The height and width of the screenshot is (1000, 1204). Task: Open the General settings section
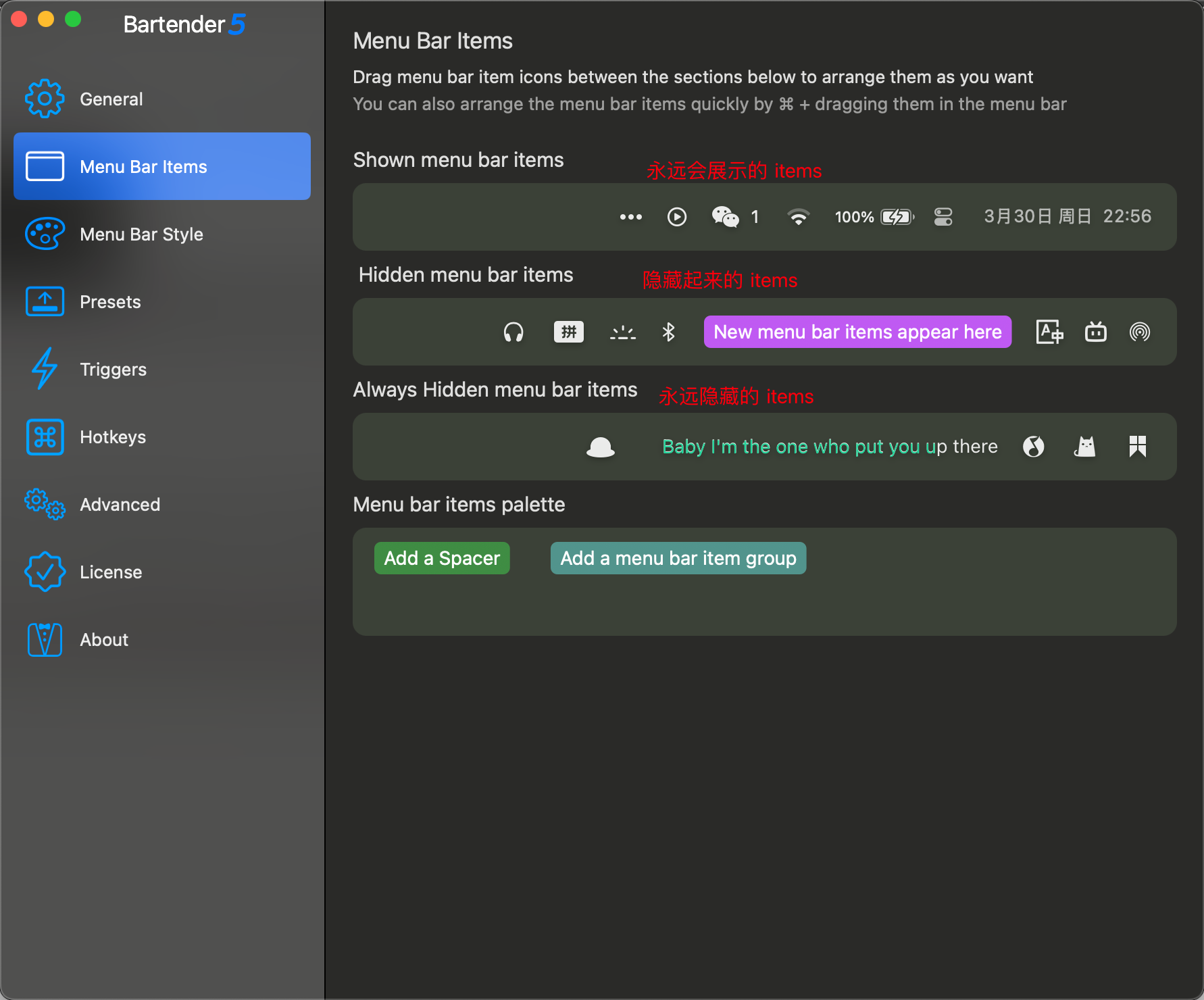pyautogui.click(x=162, y=99)
